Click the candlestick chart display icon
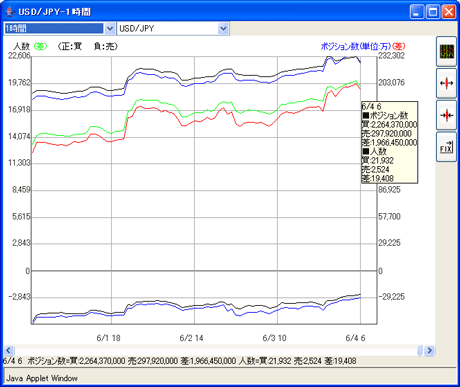Viewport: 460px width, 387px height. coord(446,51)
